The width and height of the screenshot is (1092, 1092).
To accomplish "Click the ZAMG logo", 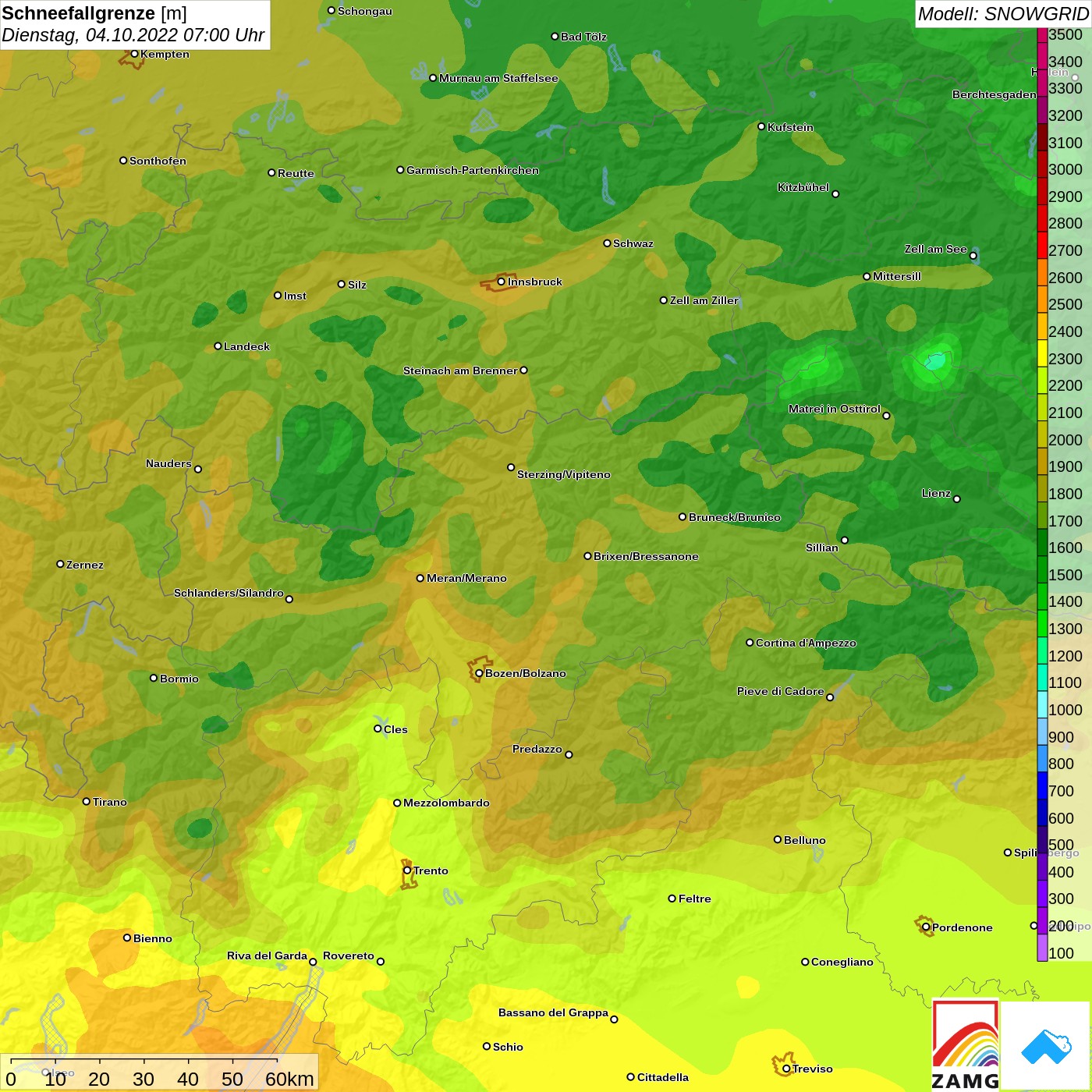I will click(965, 1045).
